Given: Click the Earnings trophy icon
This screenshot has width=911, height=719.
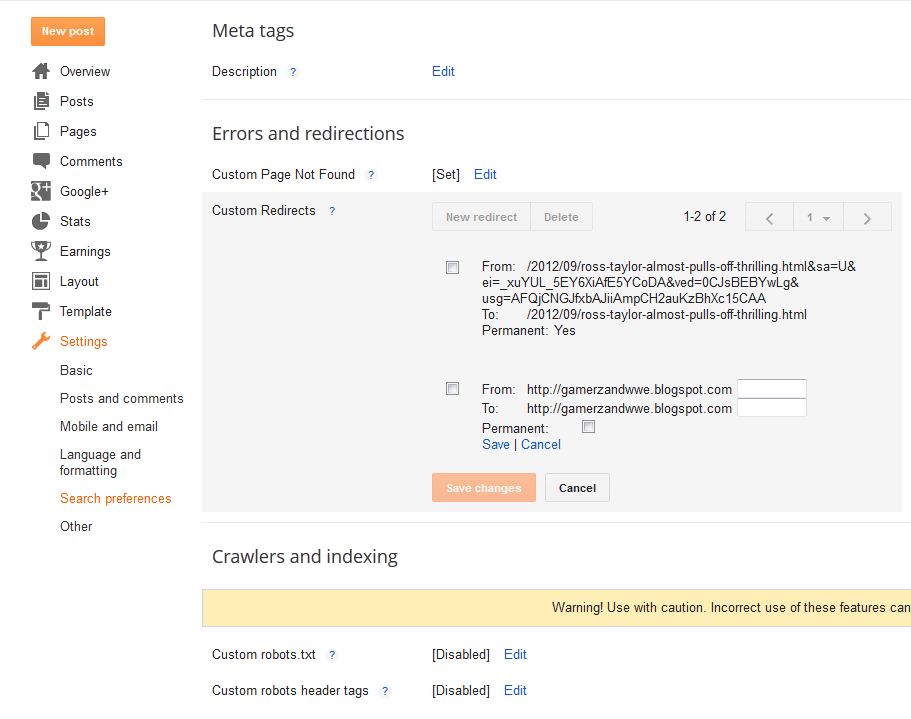Looking at the screenshot, I should pyautogui.click(x=41, y=251).
